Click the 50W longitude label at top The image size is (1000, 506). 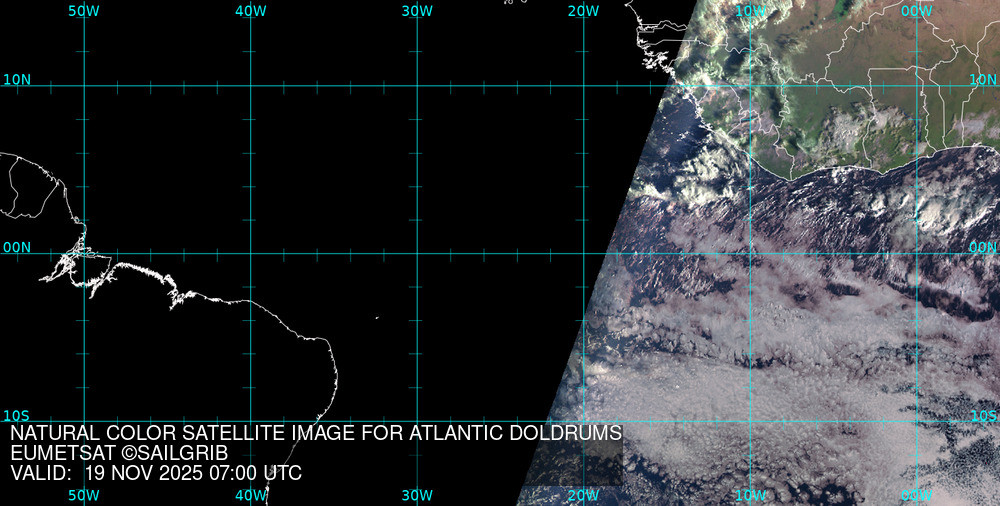point(84,11)
